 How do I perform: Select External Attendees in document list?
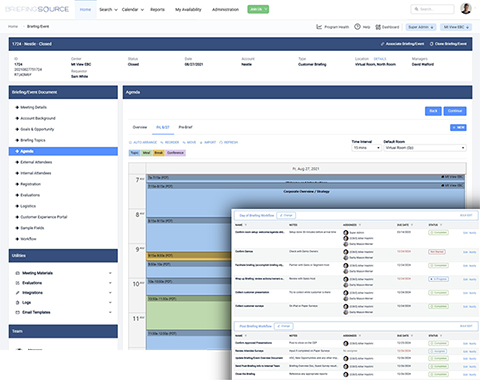point(36,162)
